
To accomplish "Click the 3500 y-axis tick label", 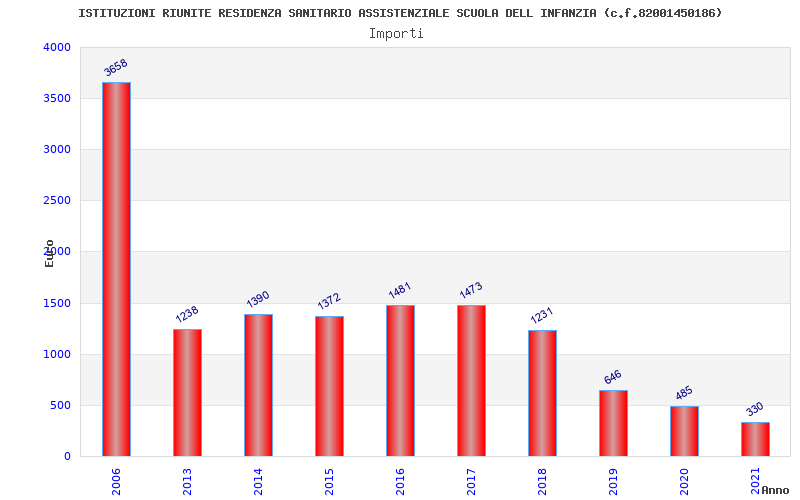I will click(57, 98).
